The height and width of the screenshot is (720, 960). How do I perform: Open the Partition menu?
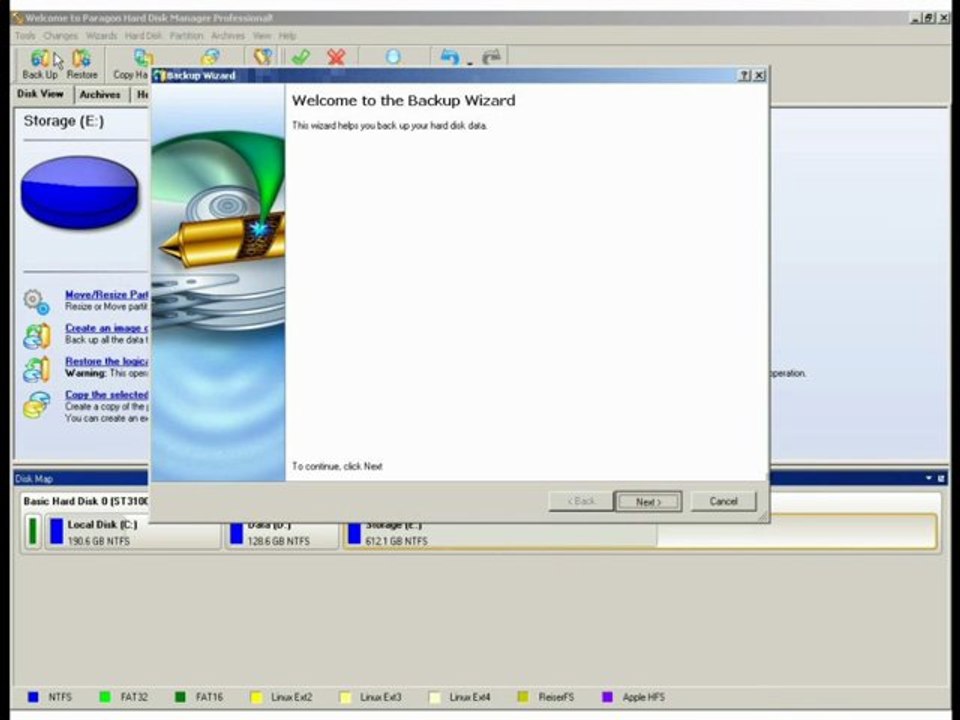pyautogui.click(x=186, y=36)
